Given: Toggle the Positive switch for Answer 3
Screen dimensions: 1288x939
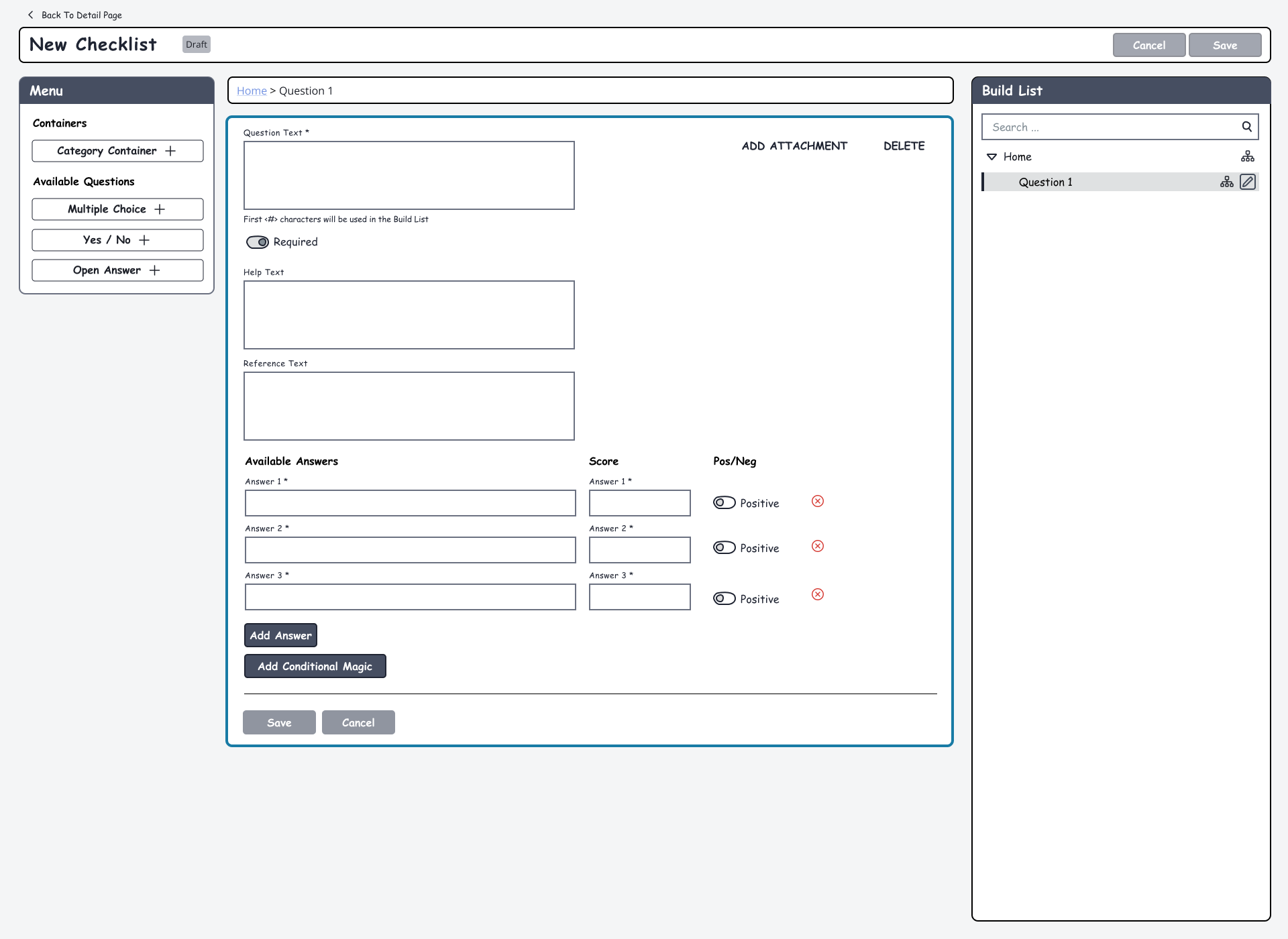Looking at the screenshot, I should (x=724, y=598).
